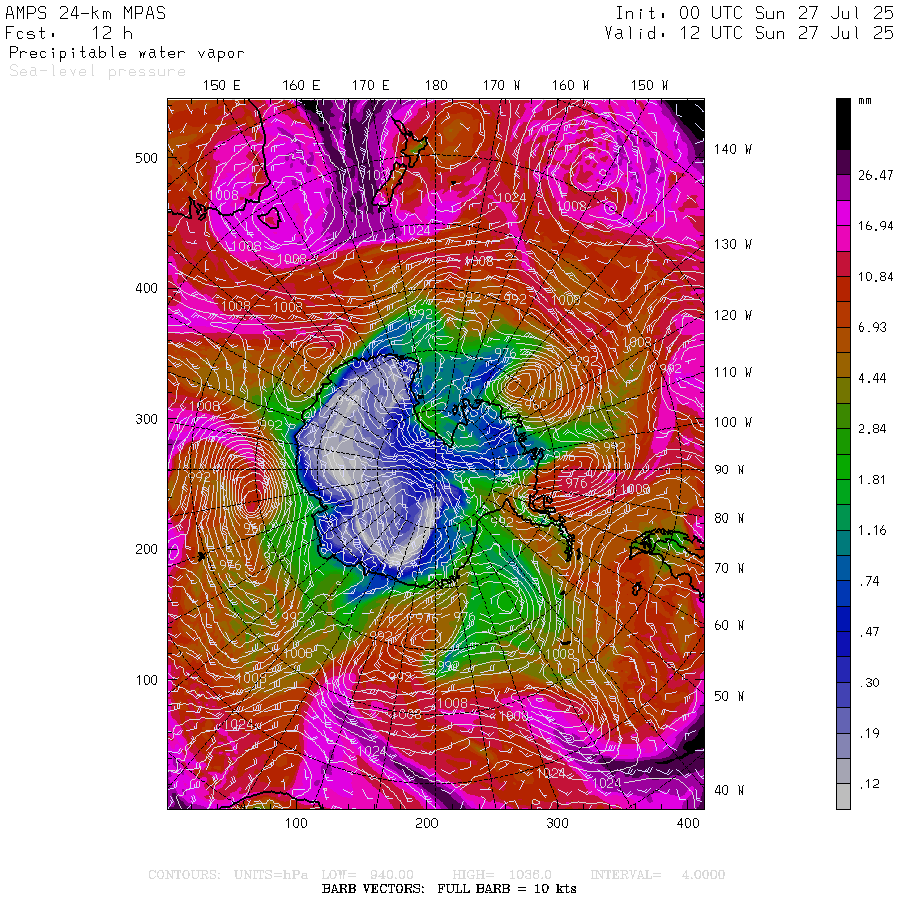This screenshot has width=900, height=900.
Task: Click the faded 'CONTOURS: UNITS=hPa' caption
Action: coord(228,875)
